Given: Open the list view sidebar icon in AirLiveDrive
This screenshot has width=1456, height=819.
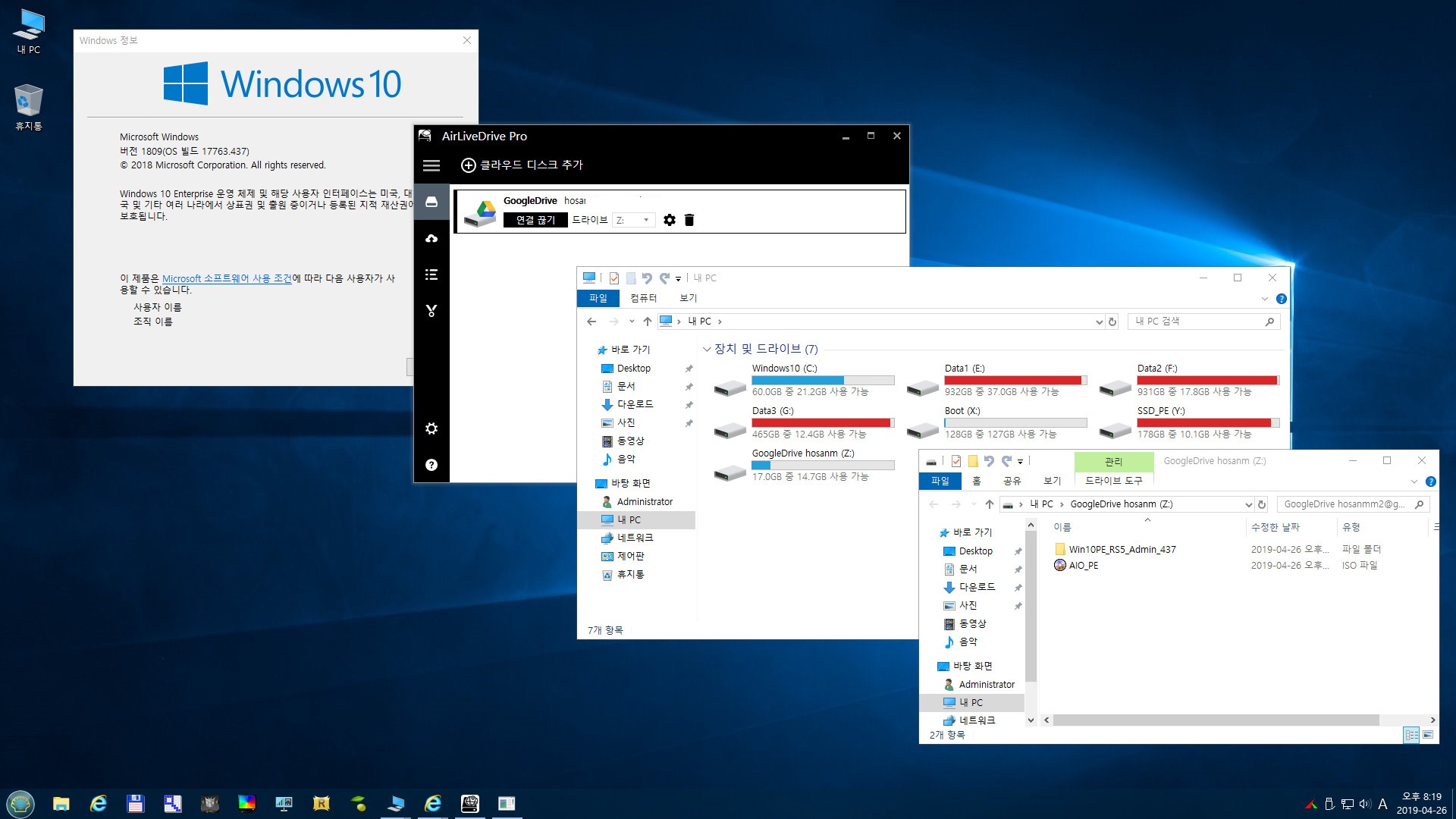Looking at the screenshot, I should (x=431, y=275).
